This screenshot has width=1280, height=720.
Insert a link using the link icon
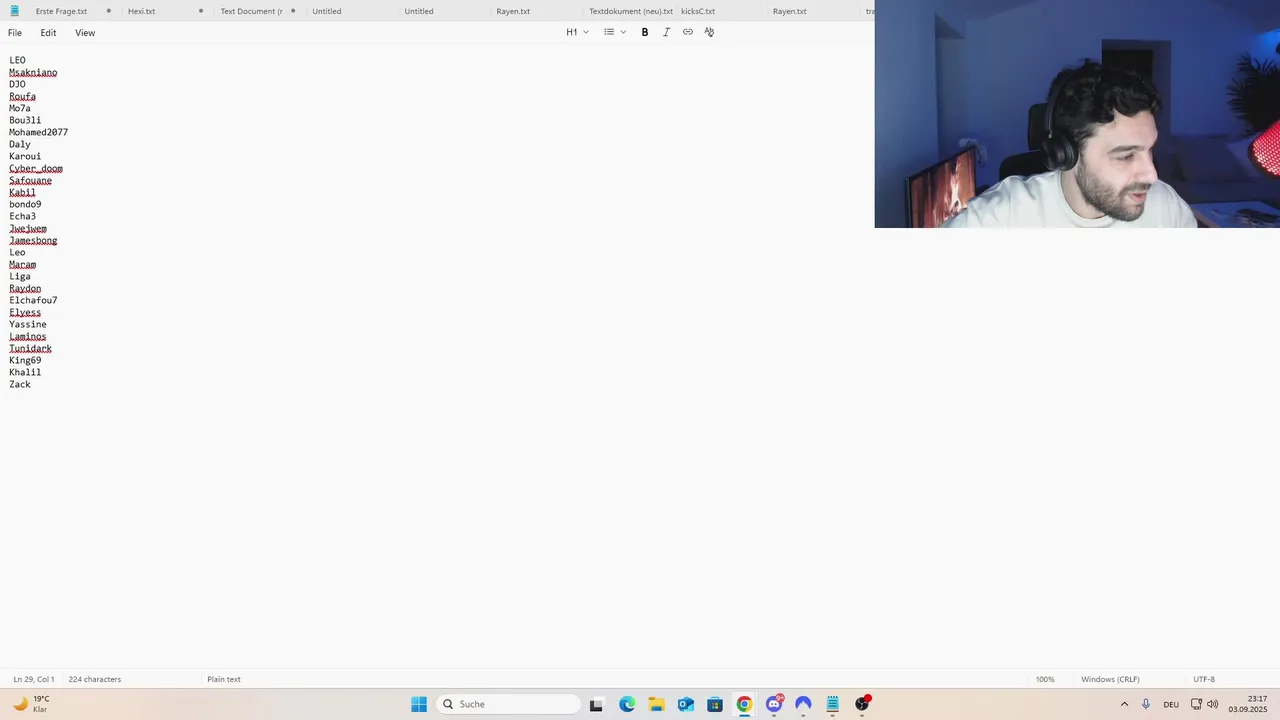pyautogui.click(x=688, y=32)
